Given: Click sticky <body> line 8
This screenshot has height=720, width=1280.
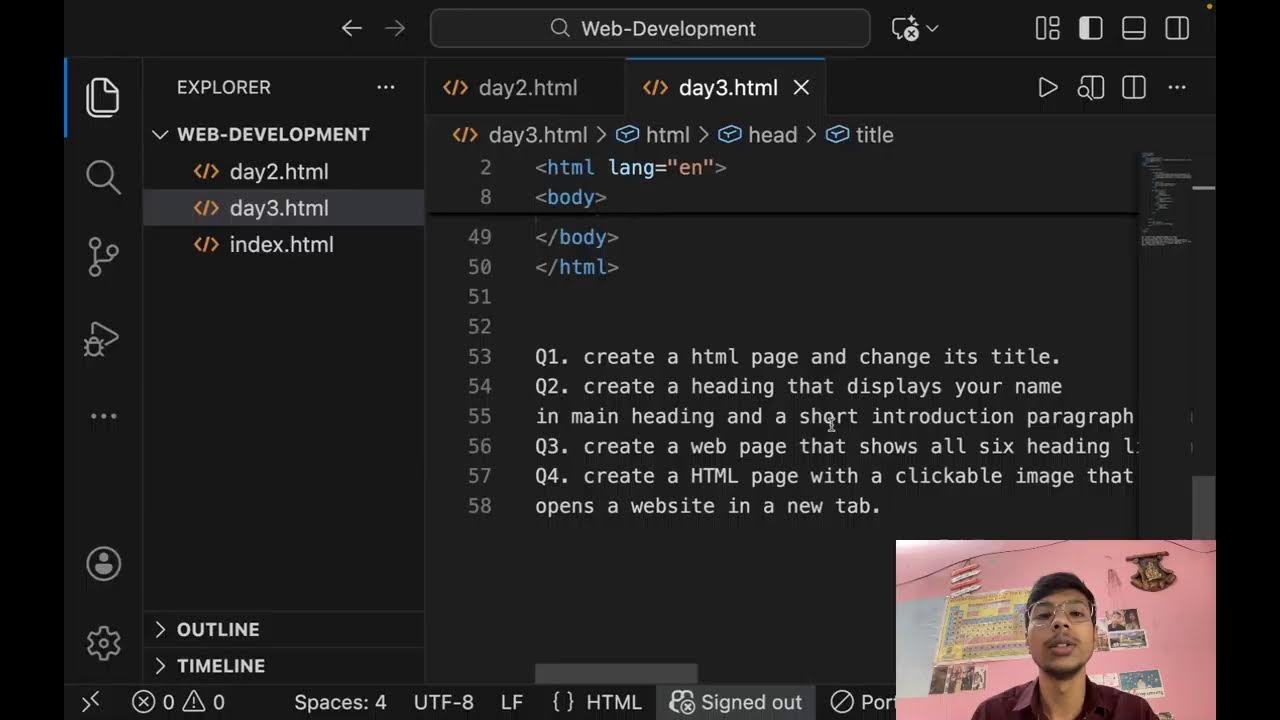Looking at the screenshot, I should 571,197.
